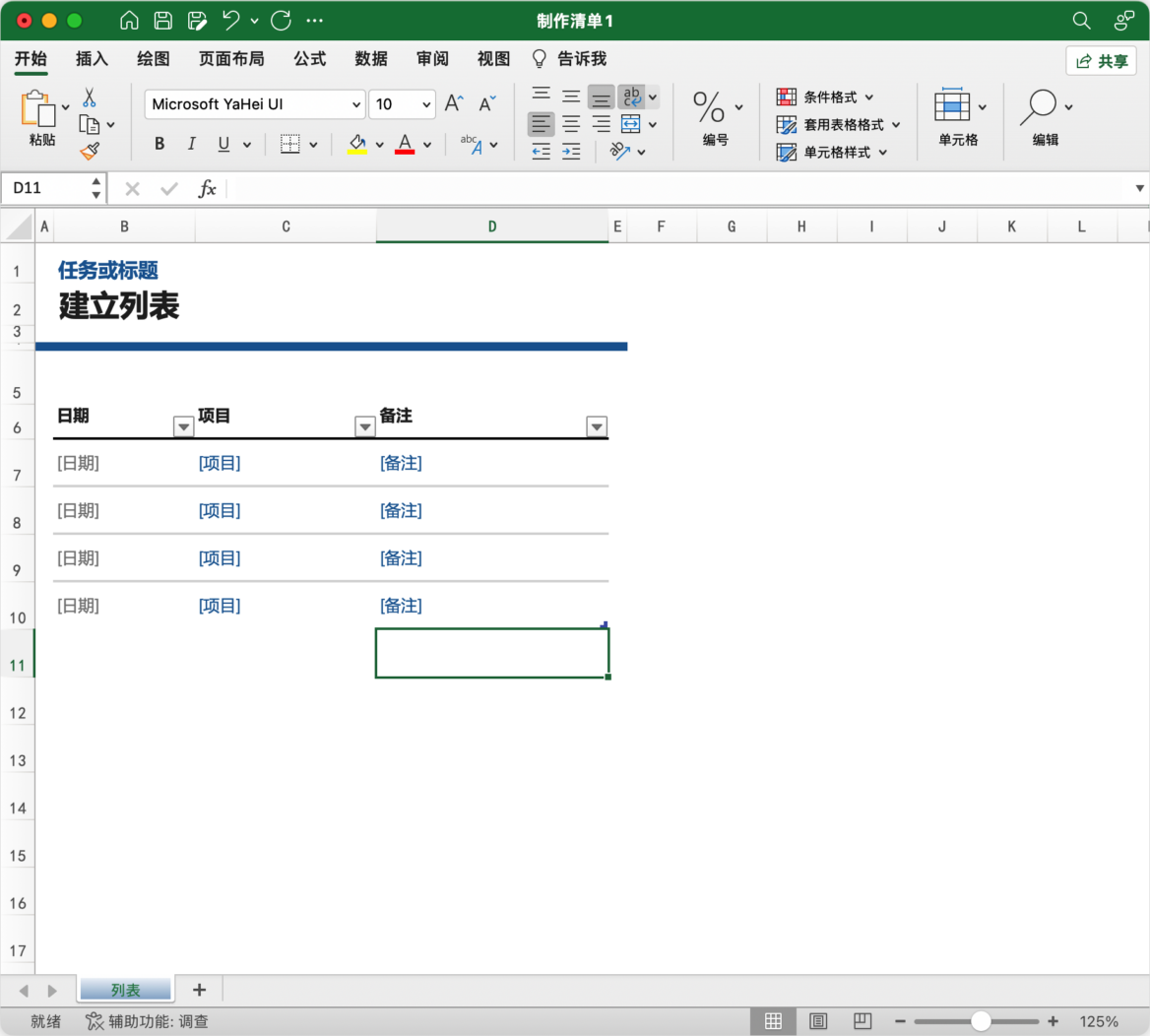Cut selection with the scissors icon
Viewport: 1150px width, 1036px height.
tap(90, 97)
